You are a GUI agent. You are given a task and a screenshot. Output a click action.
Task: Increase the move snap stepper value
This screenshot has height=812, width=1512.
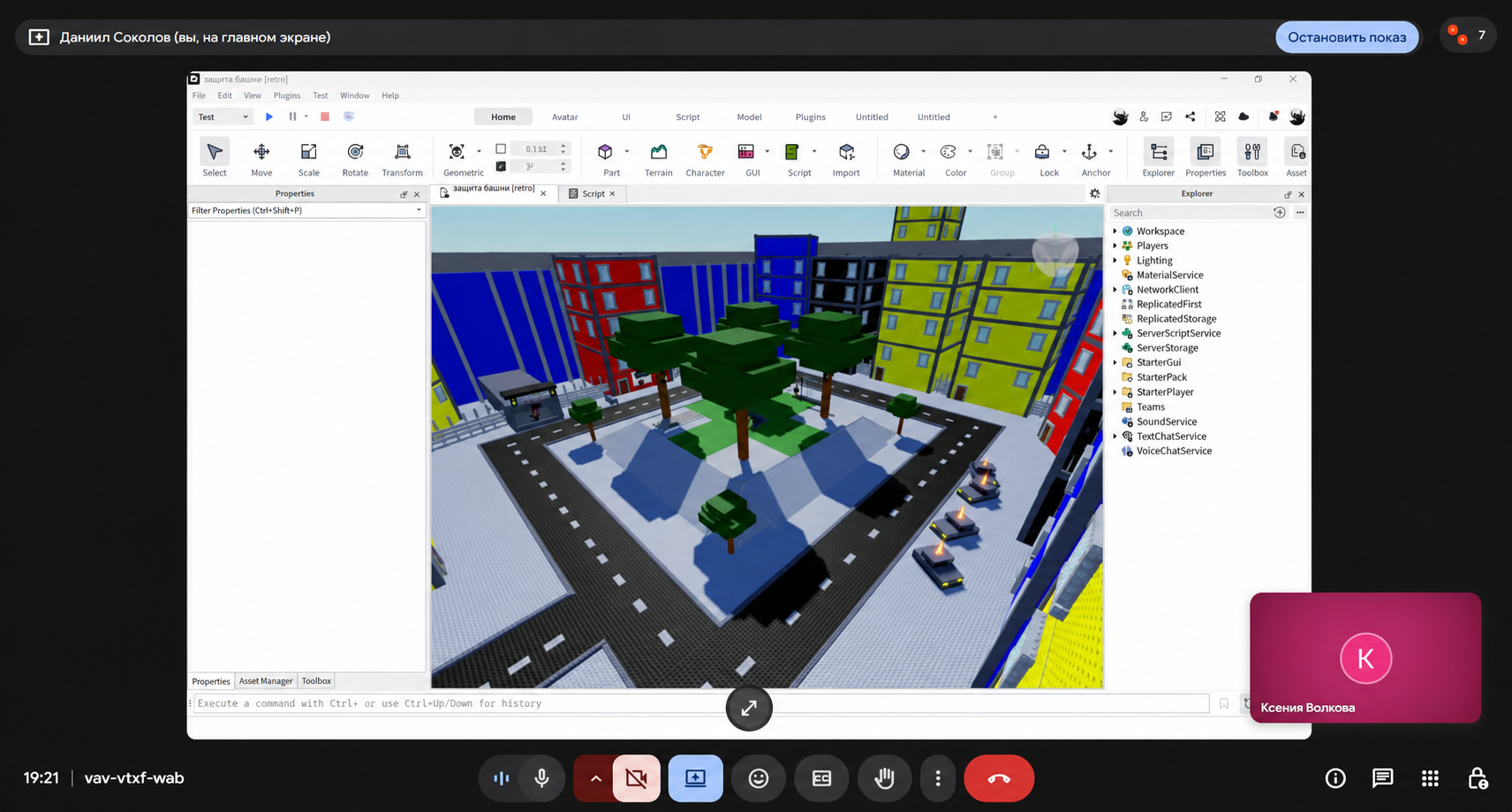[563, 146]
